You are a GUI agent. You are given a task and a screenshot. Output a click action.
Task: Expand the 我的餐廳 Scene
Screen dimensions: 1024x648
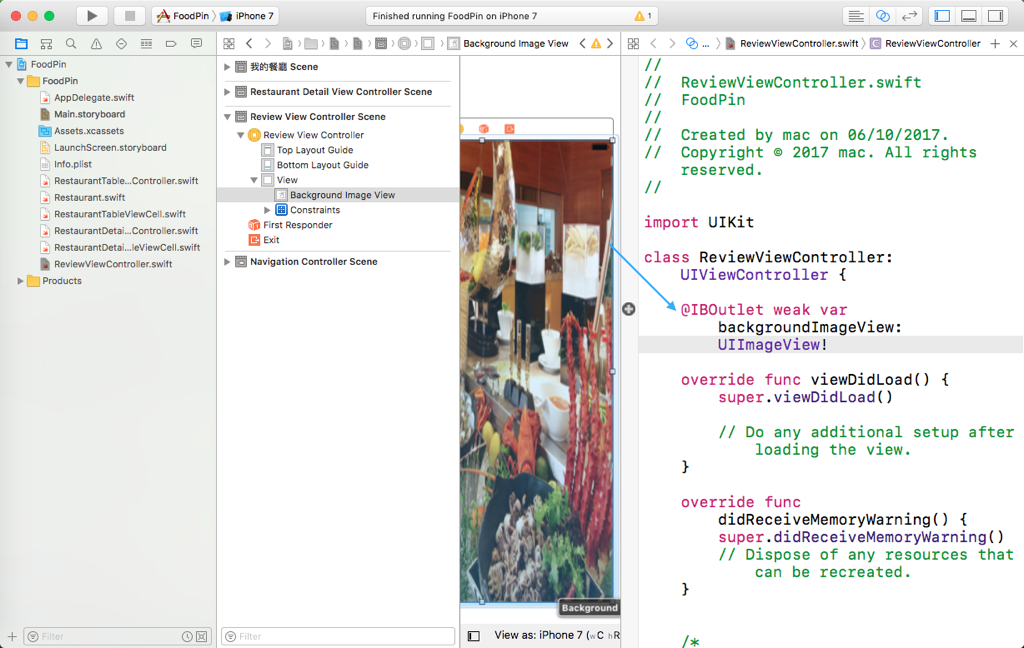tap(227, 67)
